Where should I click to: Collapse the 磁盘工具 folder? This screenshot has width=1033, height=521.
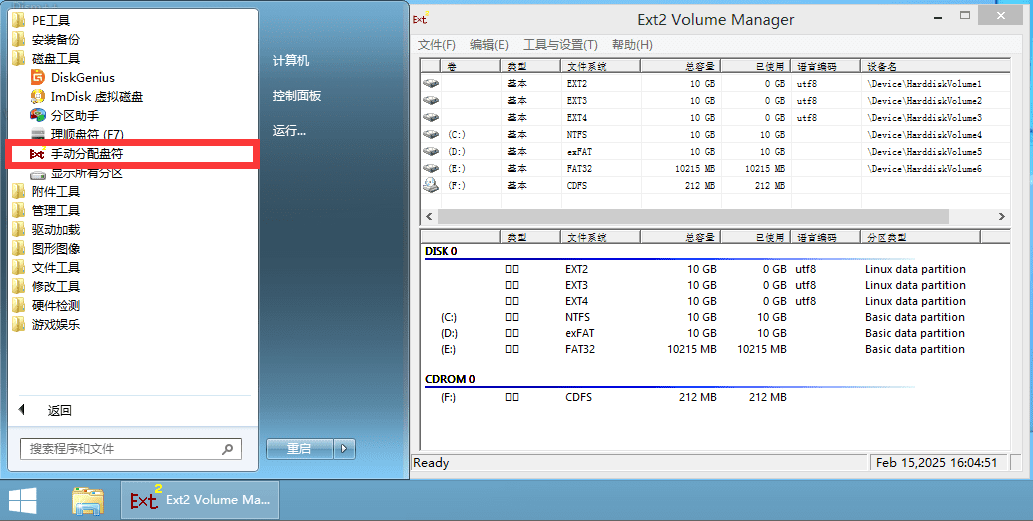[45, 59]
